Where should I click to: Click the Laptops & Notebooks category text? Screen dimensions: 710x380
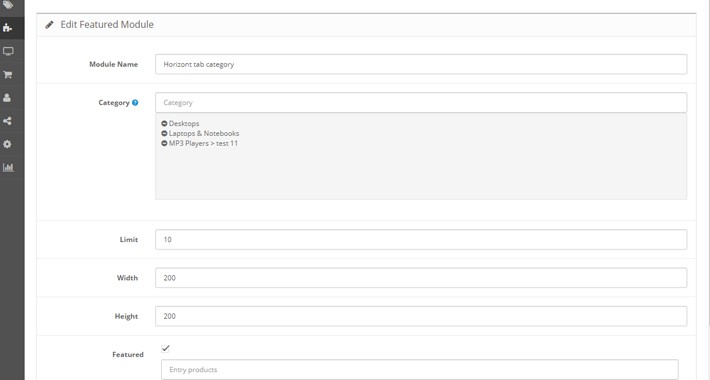[204, 133]
